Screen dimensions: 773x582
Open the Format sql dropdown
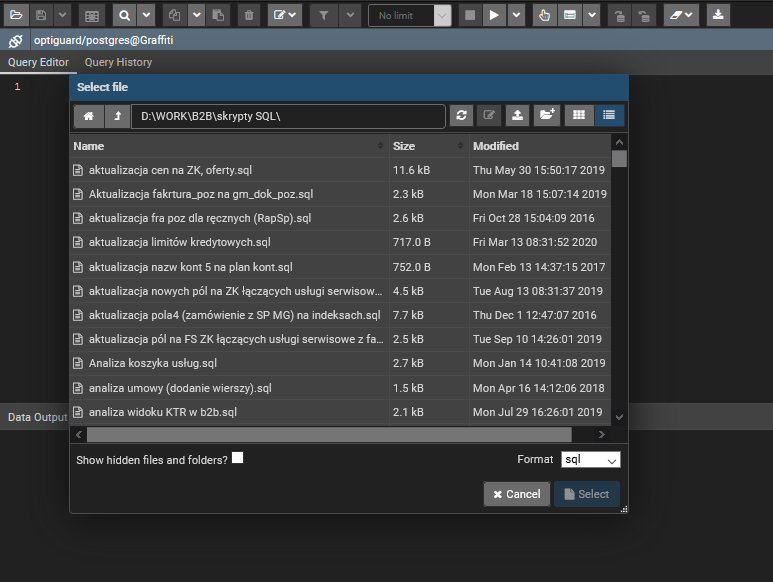click(590, 459)
